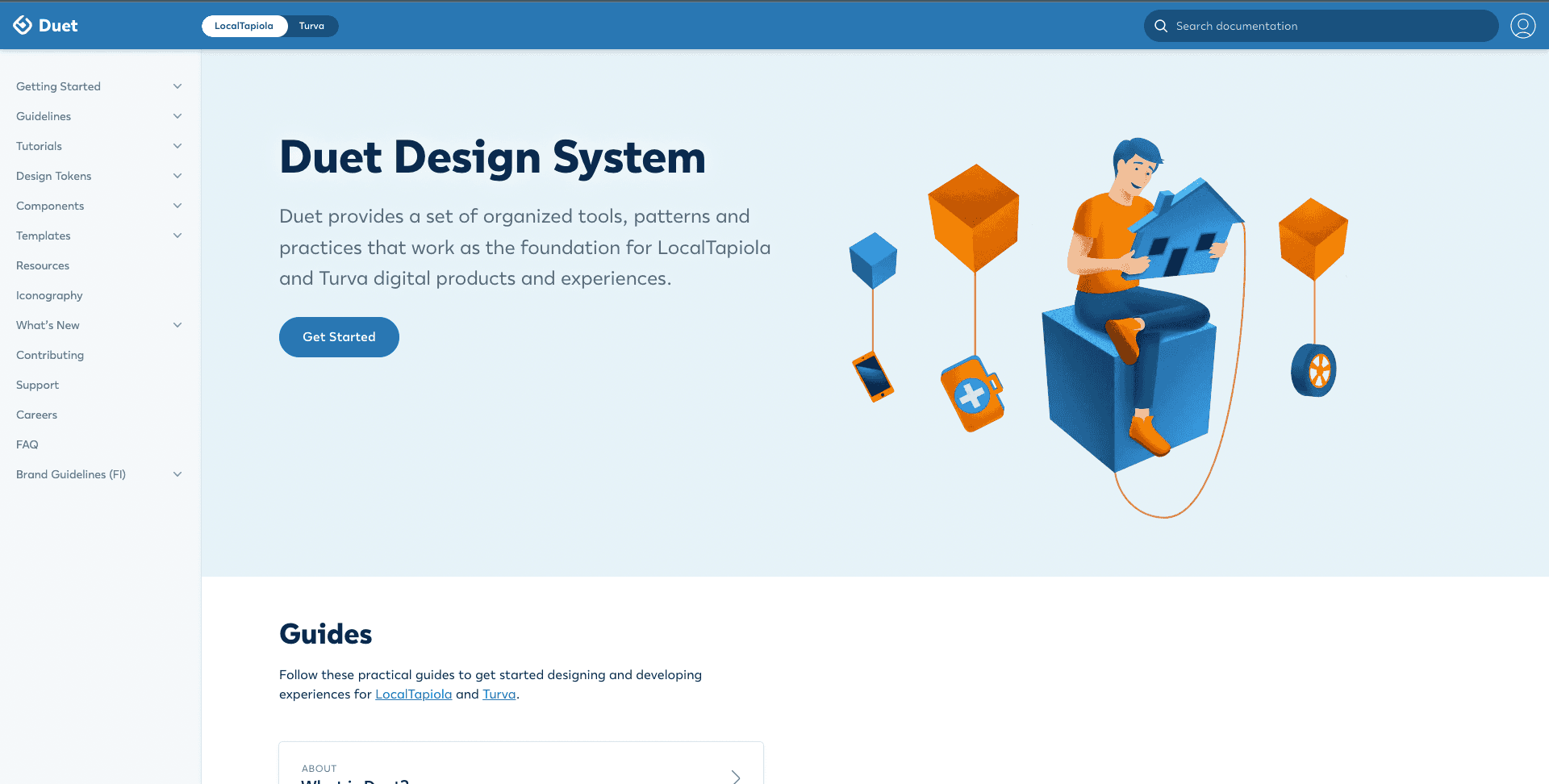This screenshot has height=784, width=1549.
Task: Expand the Guidelines chevron
Action: pos(177,116)
